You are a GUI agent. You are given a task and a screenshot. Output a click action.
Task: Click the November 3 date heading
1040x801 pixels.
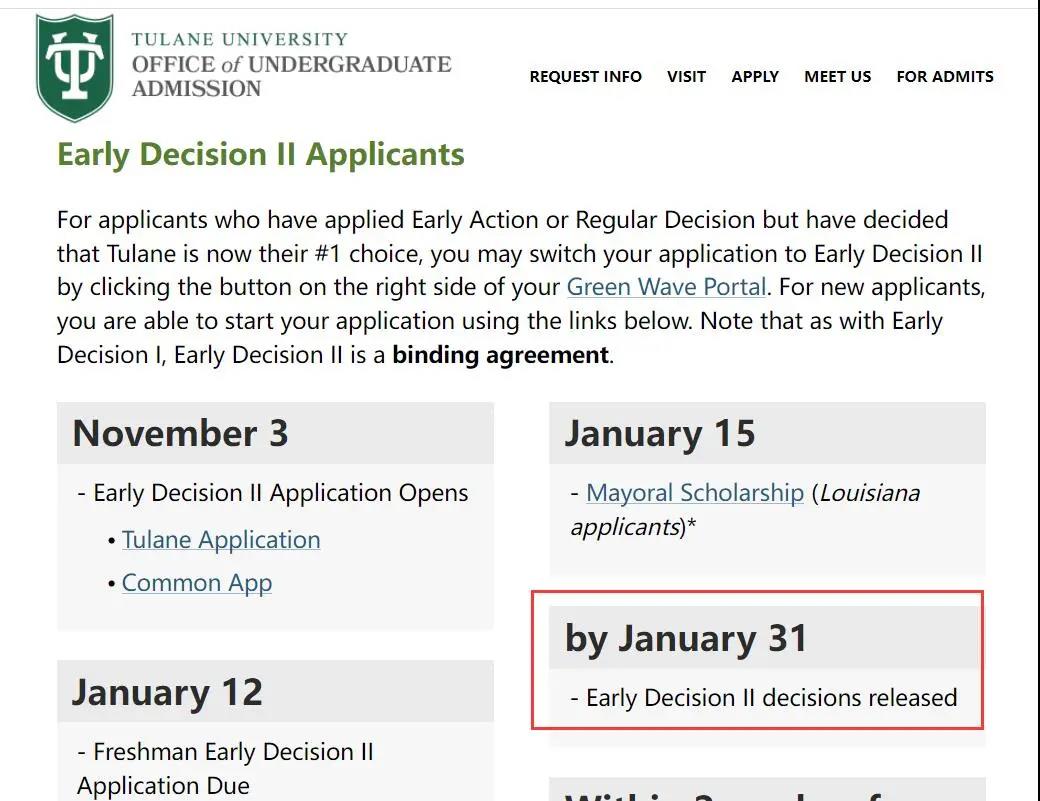[181, 434]
